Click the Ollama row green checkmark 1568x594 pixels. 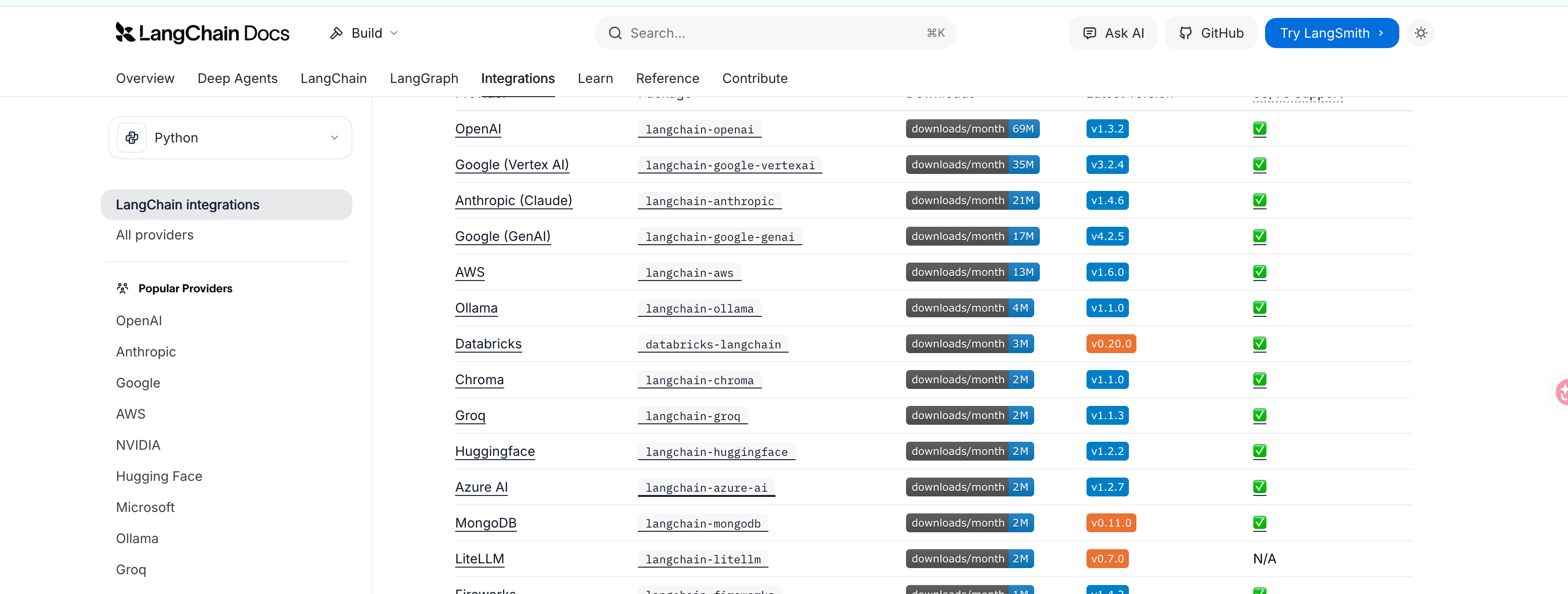pos(1259,308)
